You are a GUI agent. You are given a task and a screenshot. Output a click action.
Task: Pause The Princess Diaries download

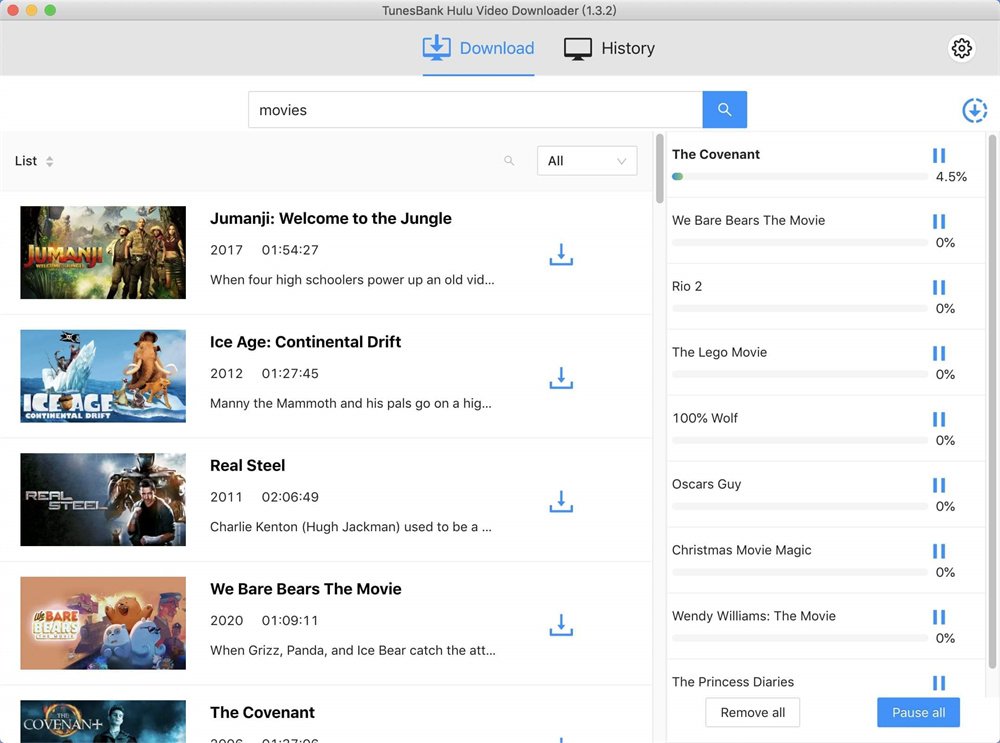pyautogui.click(x=939, y=683)
